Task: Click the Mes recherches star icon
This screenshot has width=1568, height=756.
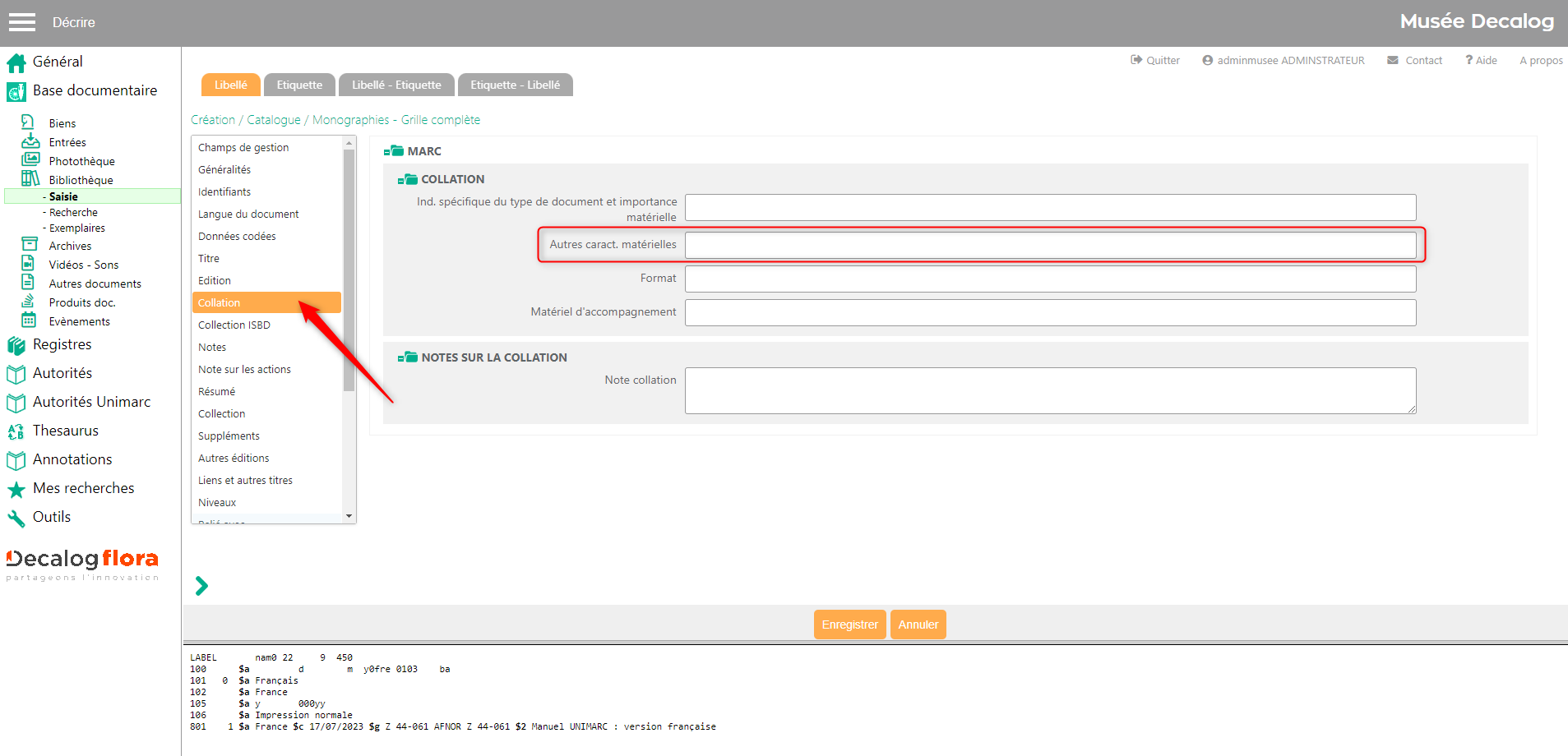Action: pyautogui.click(x=16, y=490)
